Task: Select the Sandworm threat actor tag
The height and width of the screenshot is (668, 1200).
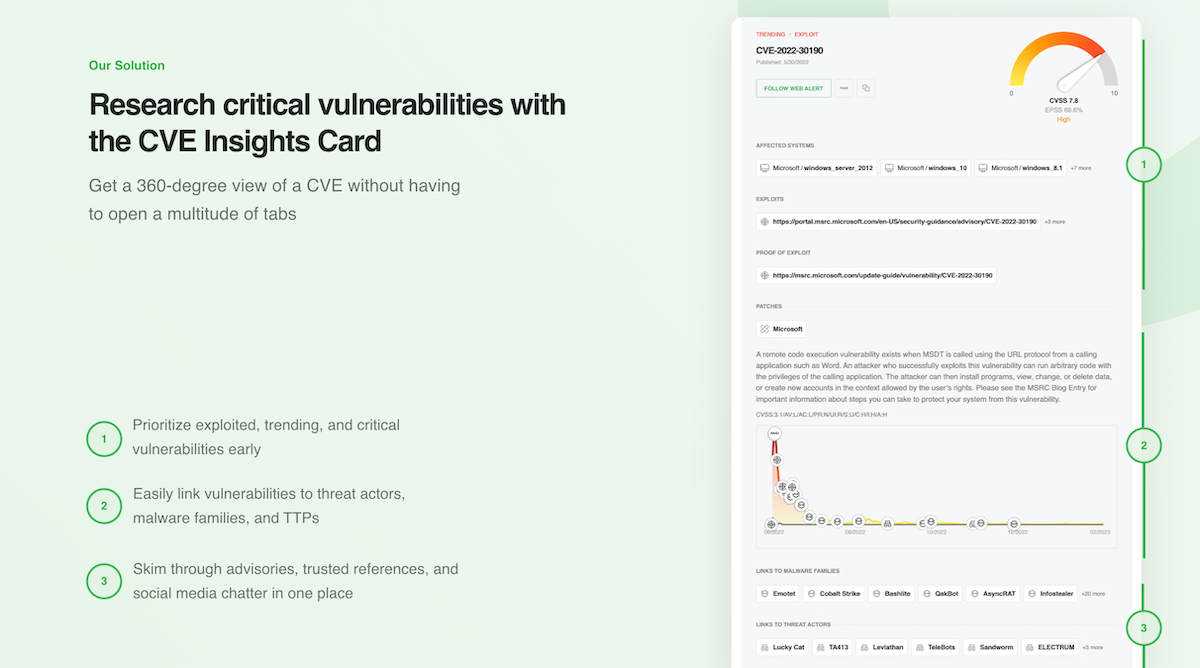Action: pos(990,647)
